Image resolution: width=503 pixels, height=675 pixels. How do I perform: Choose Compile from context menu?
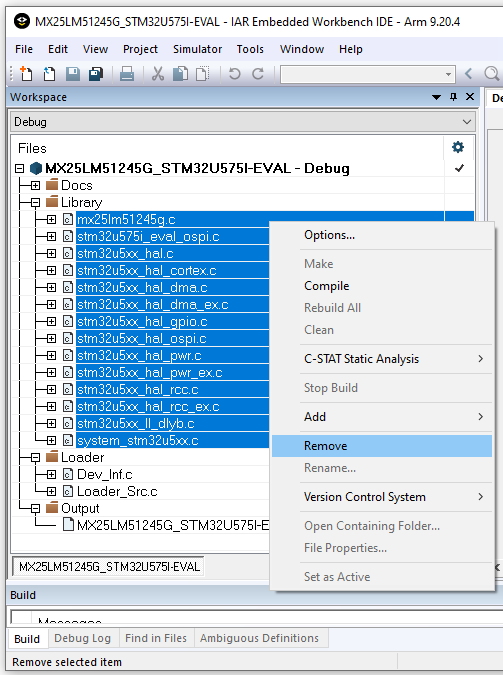[382, 286]
